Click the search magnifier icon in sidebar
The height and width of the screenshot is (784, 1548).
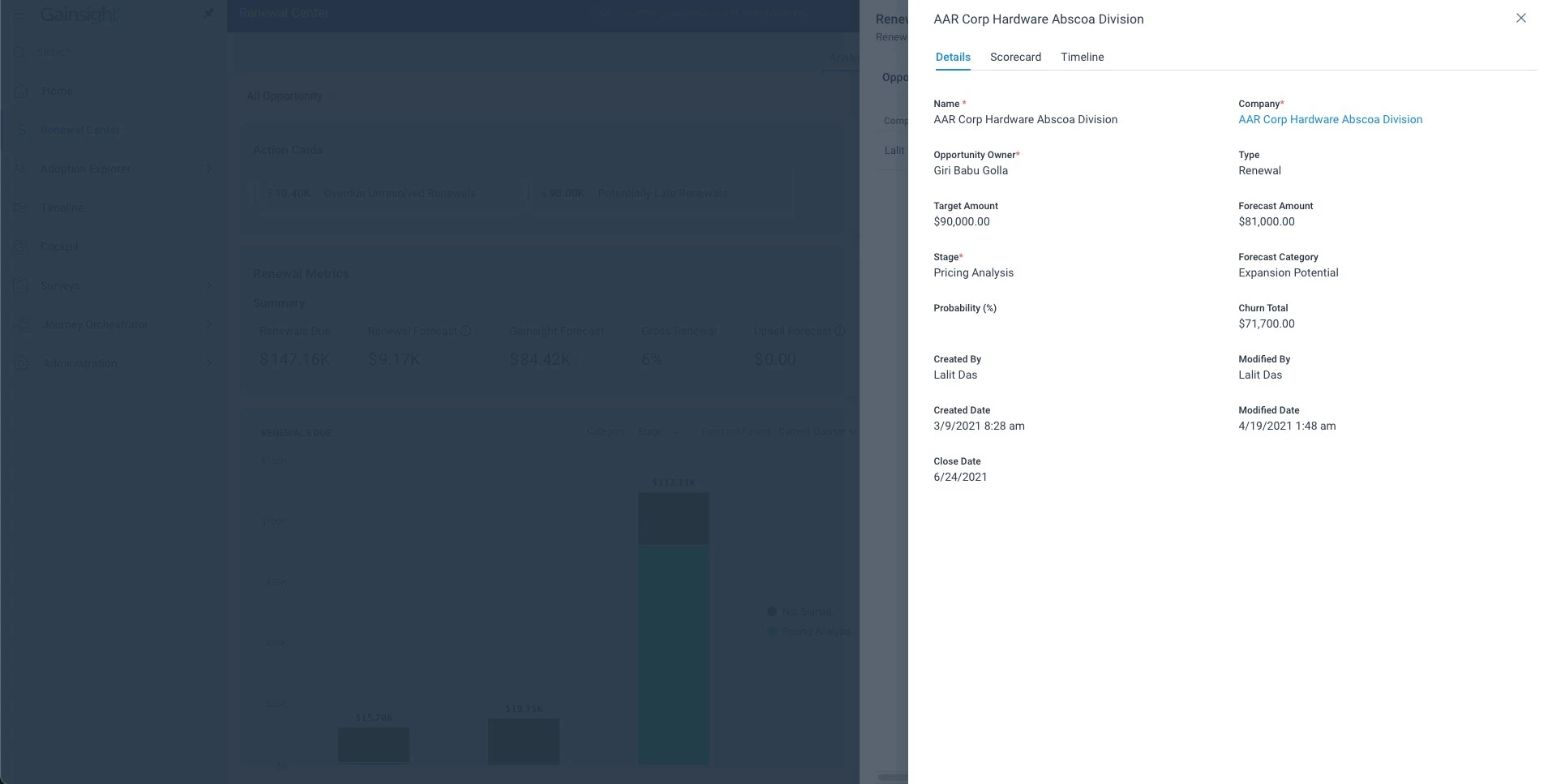click(19, 52)
